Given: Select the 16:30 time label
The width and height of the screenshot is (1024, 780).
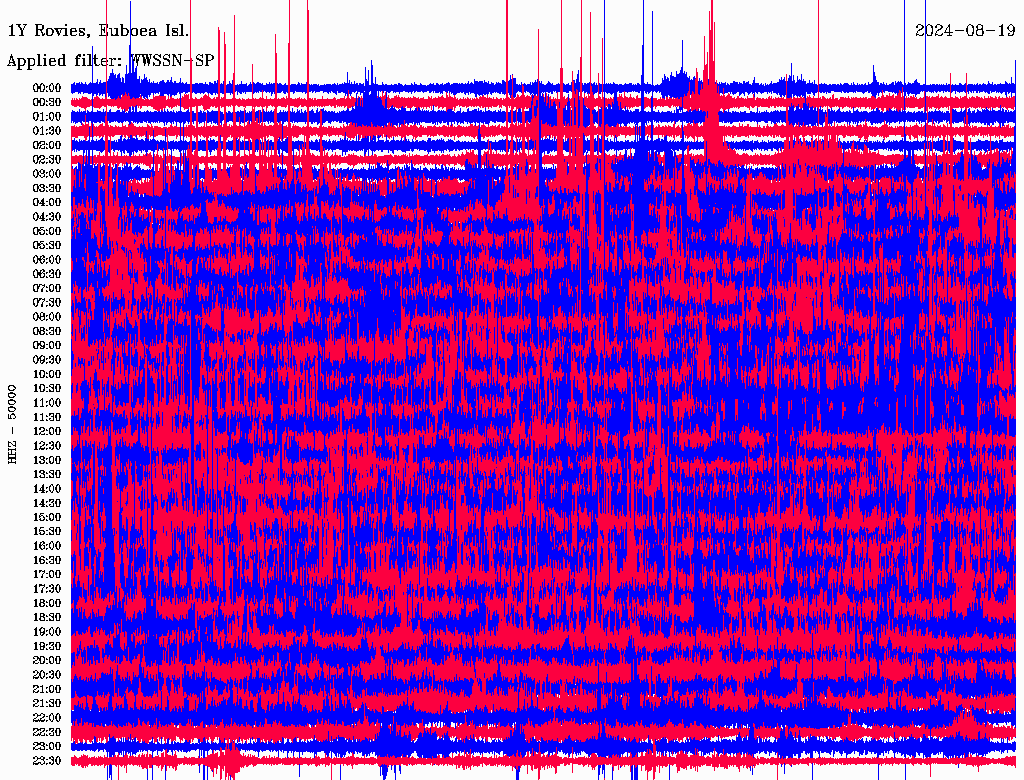Looking at the screenshot, I should [47, 560].
